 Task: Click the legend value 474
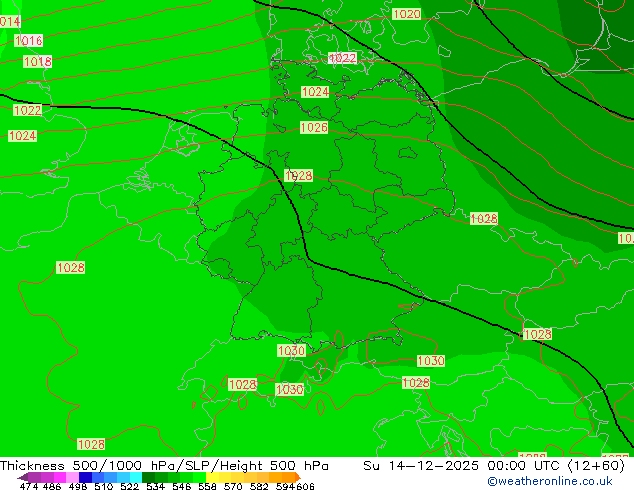click(29, 486)
